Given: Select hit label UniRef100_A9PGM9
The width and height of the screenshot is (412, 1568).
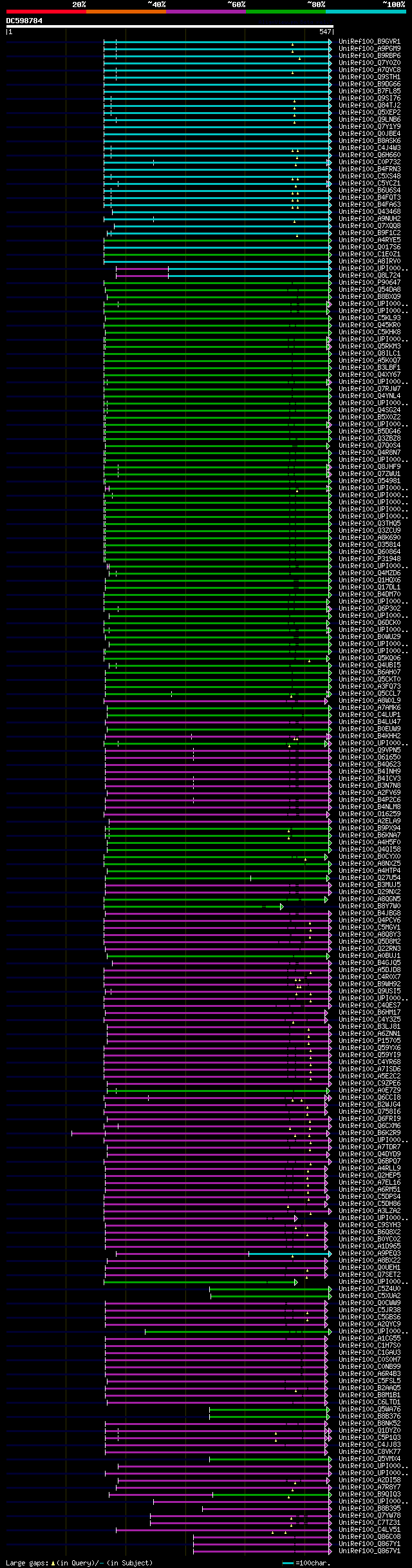Looking at the screenshot, I should pos(370,49).
